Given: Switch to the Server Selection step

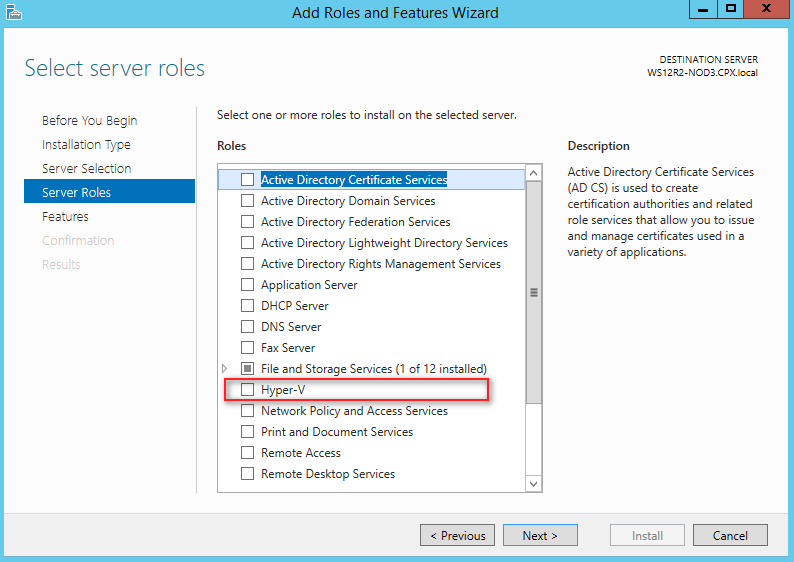Looking at the screenshot, I should point(87,169).
